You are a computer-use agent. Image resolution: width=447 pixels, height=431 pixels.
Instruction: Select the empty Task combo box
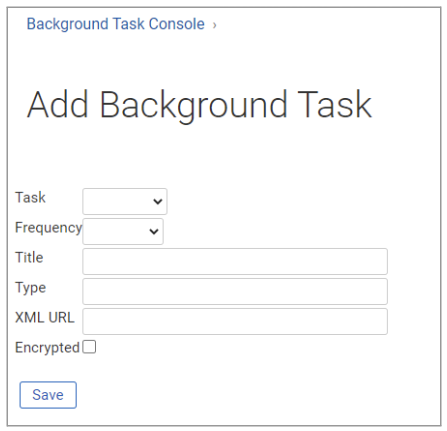point(125,201)
